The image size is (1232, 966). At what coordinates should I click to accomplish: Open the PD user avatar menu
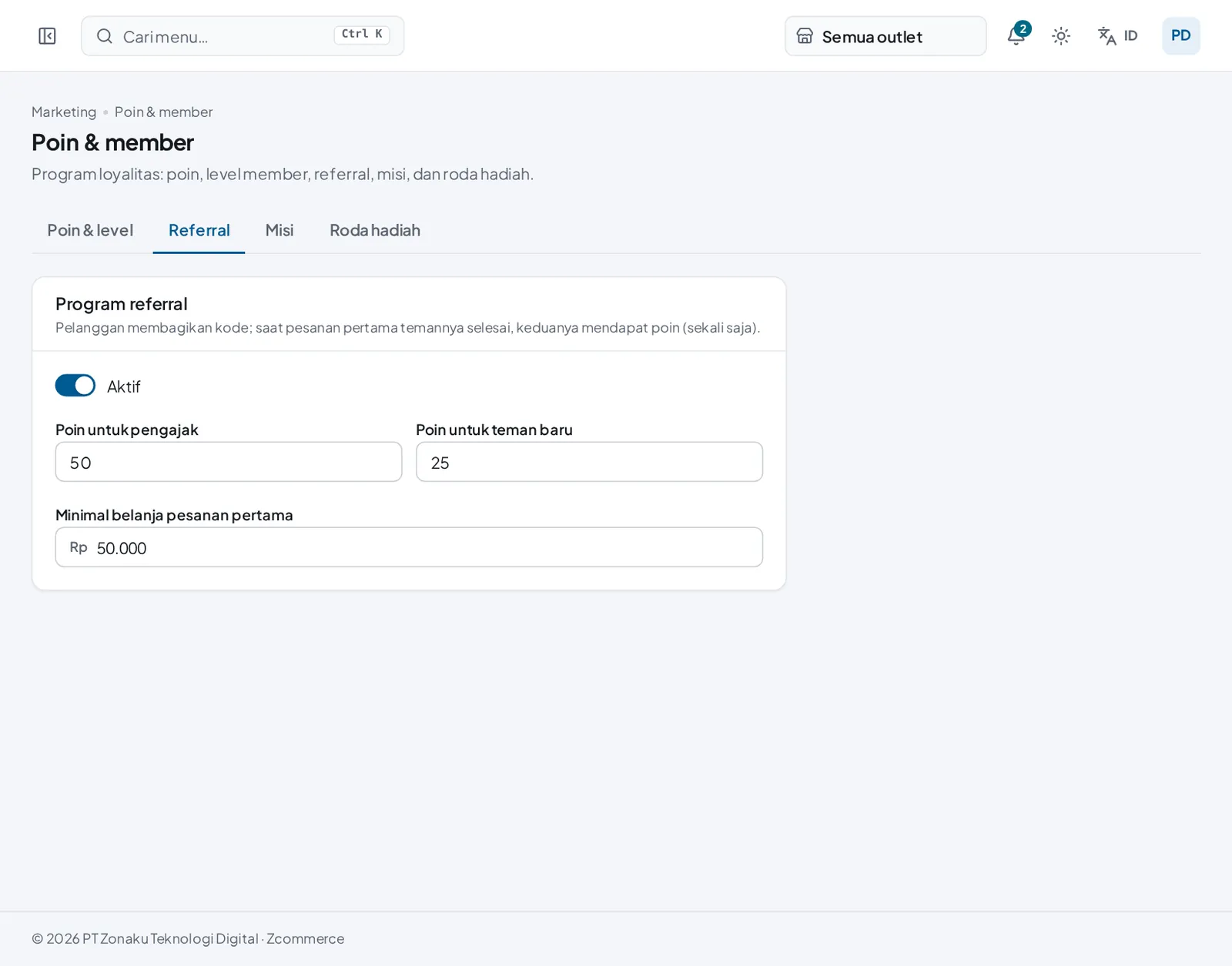point(1180,36)
